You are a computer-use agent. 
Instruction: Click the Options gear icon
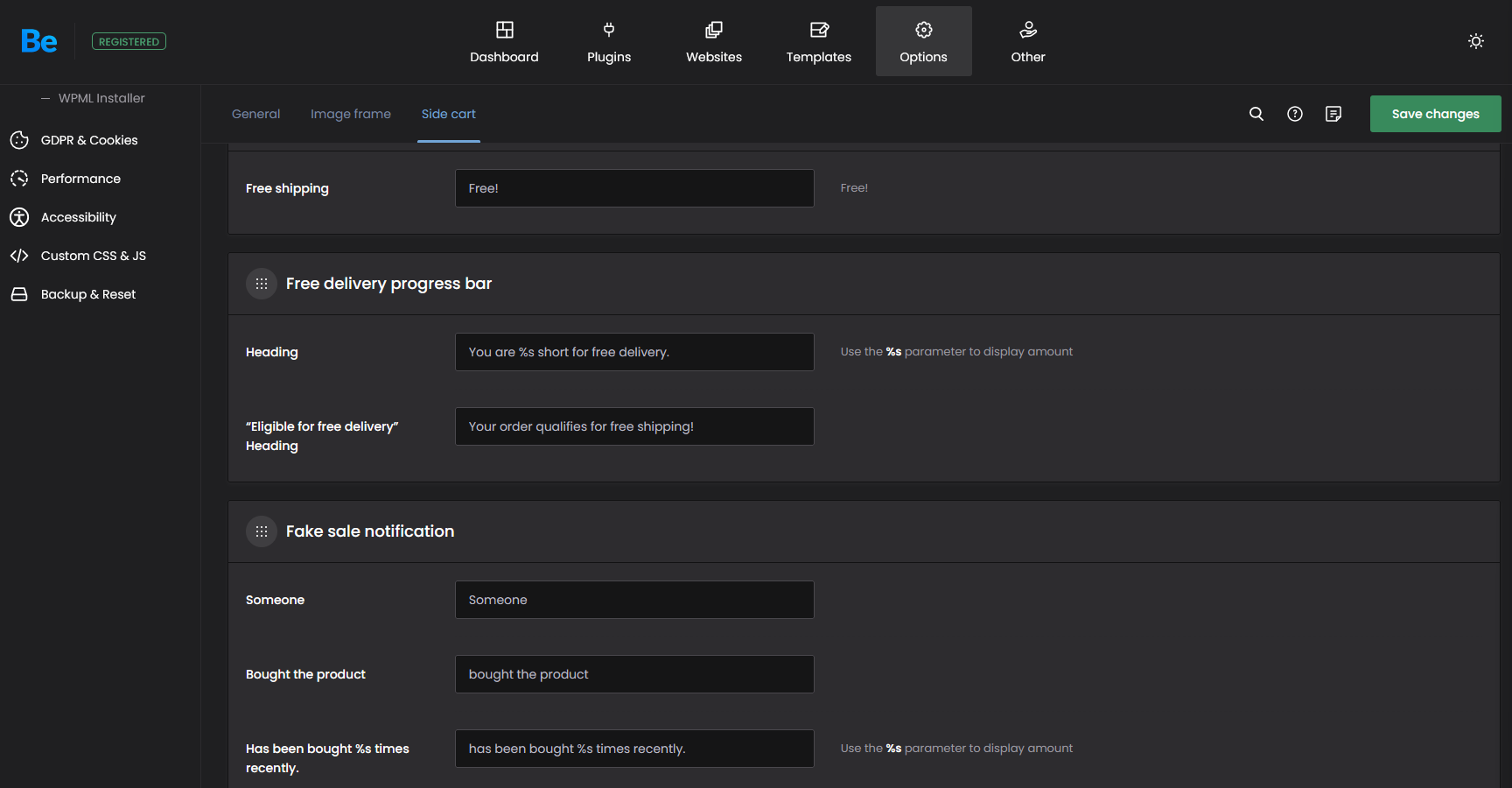click(x=924, y=30)
